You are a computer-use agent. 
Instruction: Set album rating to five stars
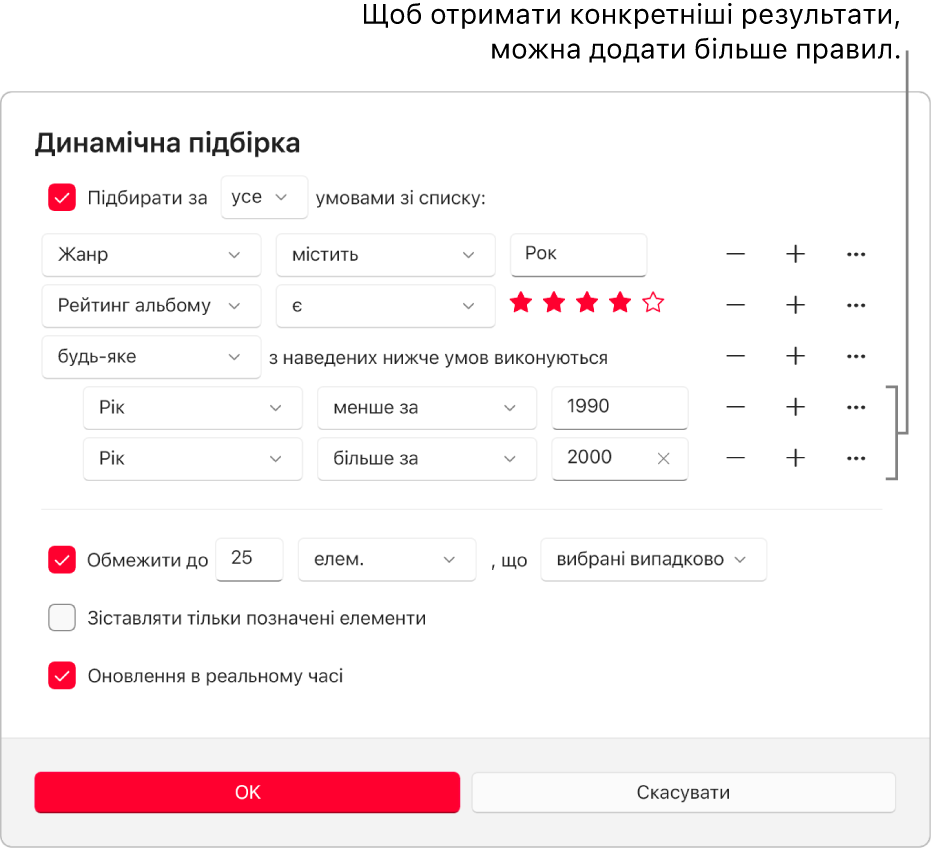pos(652,302)
